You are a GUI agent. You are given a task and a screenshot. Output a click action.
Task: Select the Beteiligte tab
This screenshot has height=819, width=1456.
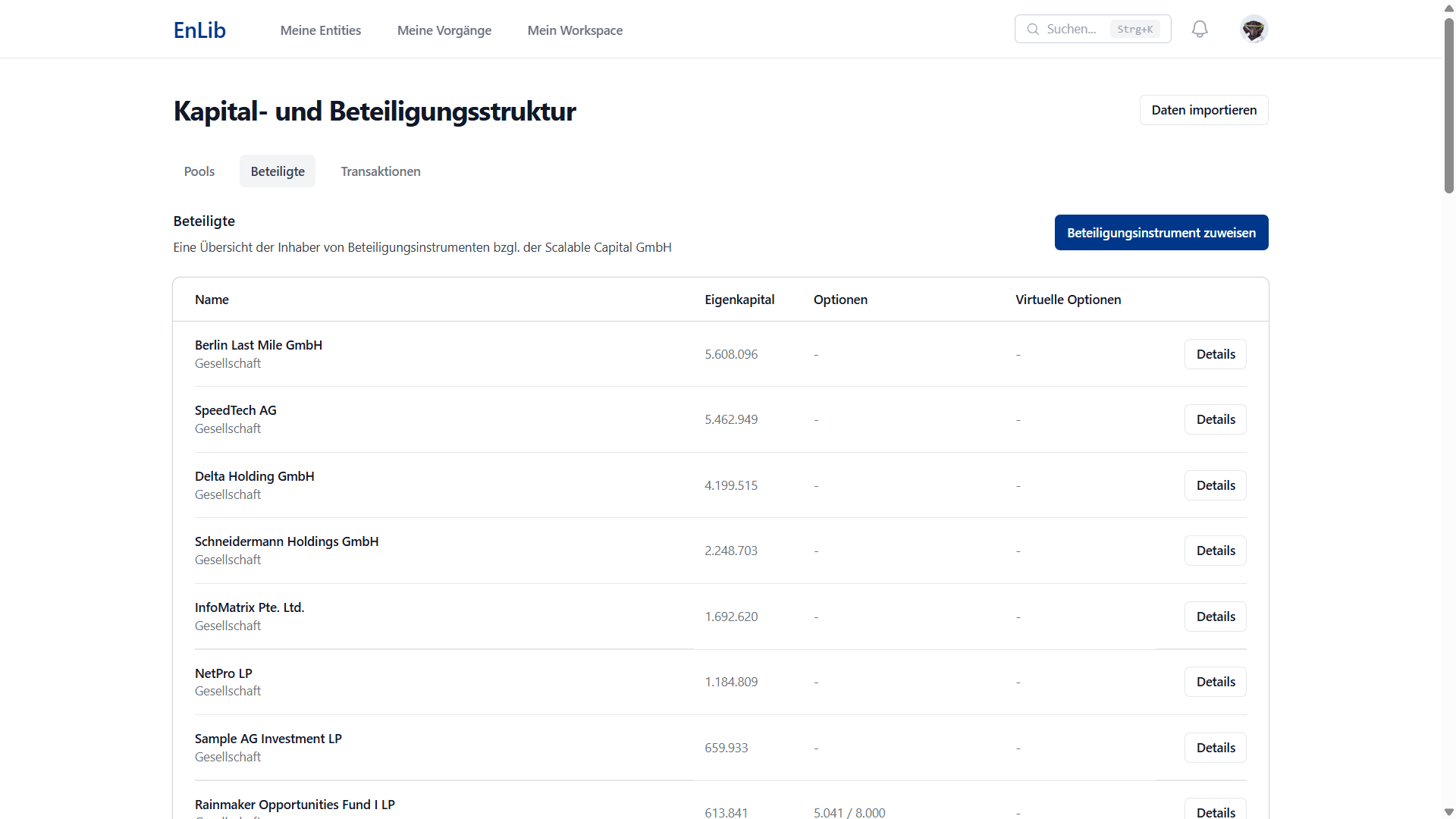pyautogui.click(x=278, y=171)
